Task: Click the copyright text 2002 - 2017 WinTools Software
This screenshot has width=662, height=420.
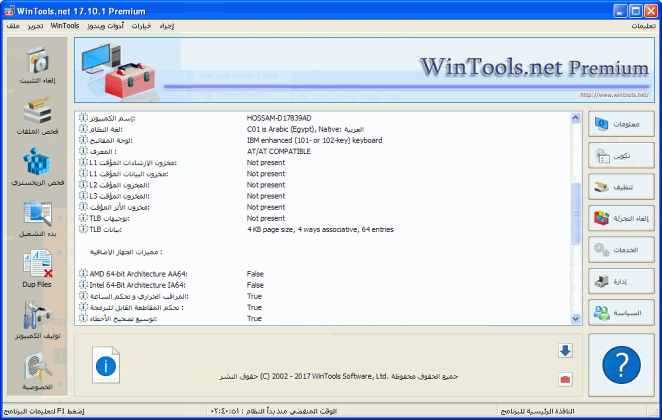Action: 339,376
